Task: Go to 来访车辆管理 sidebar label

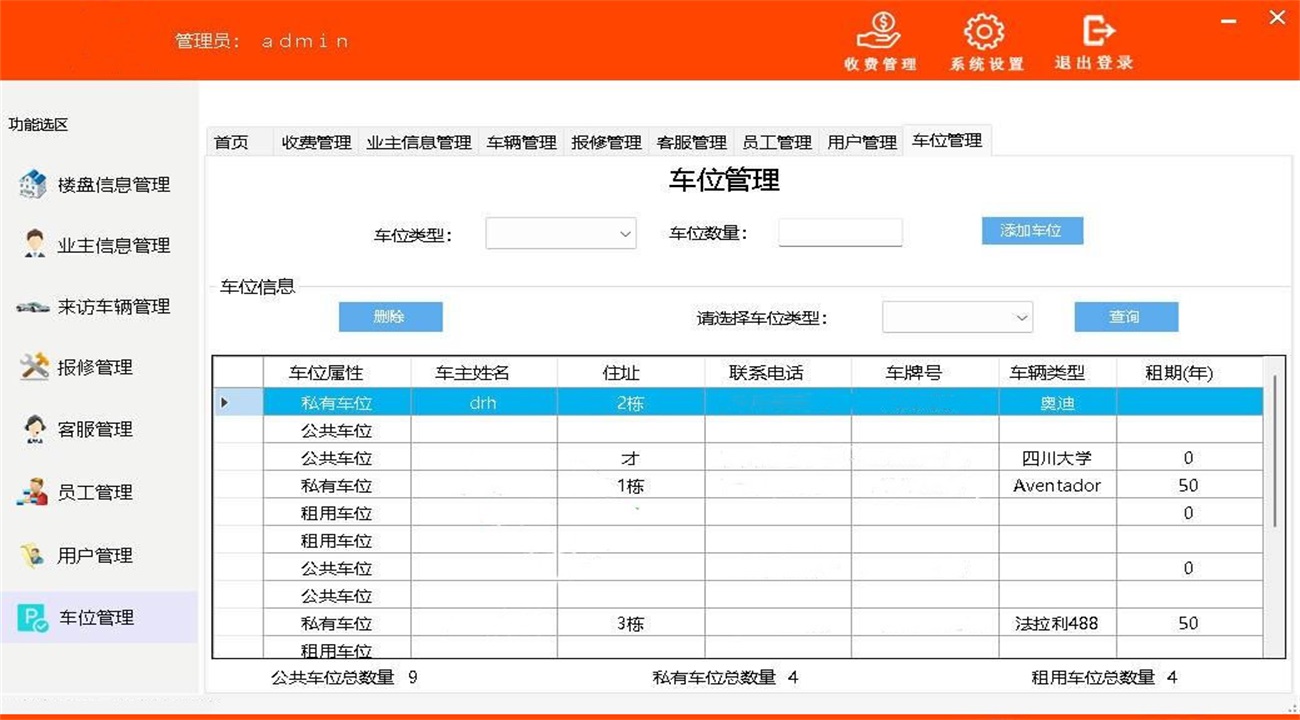Action: point(113,307)
